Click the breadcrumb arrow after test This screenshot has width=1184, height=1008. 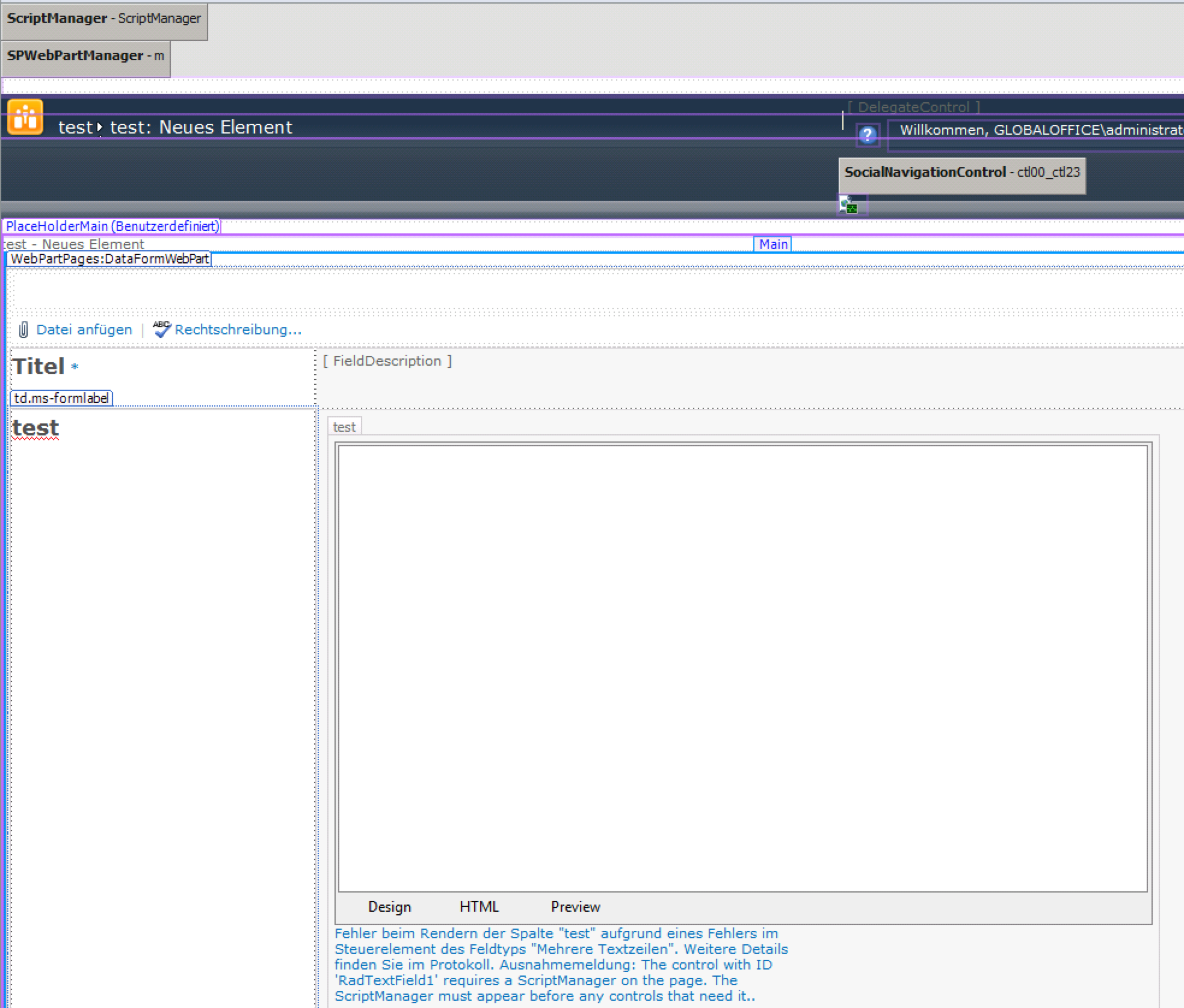pos(99,128)
